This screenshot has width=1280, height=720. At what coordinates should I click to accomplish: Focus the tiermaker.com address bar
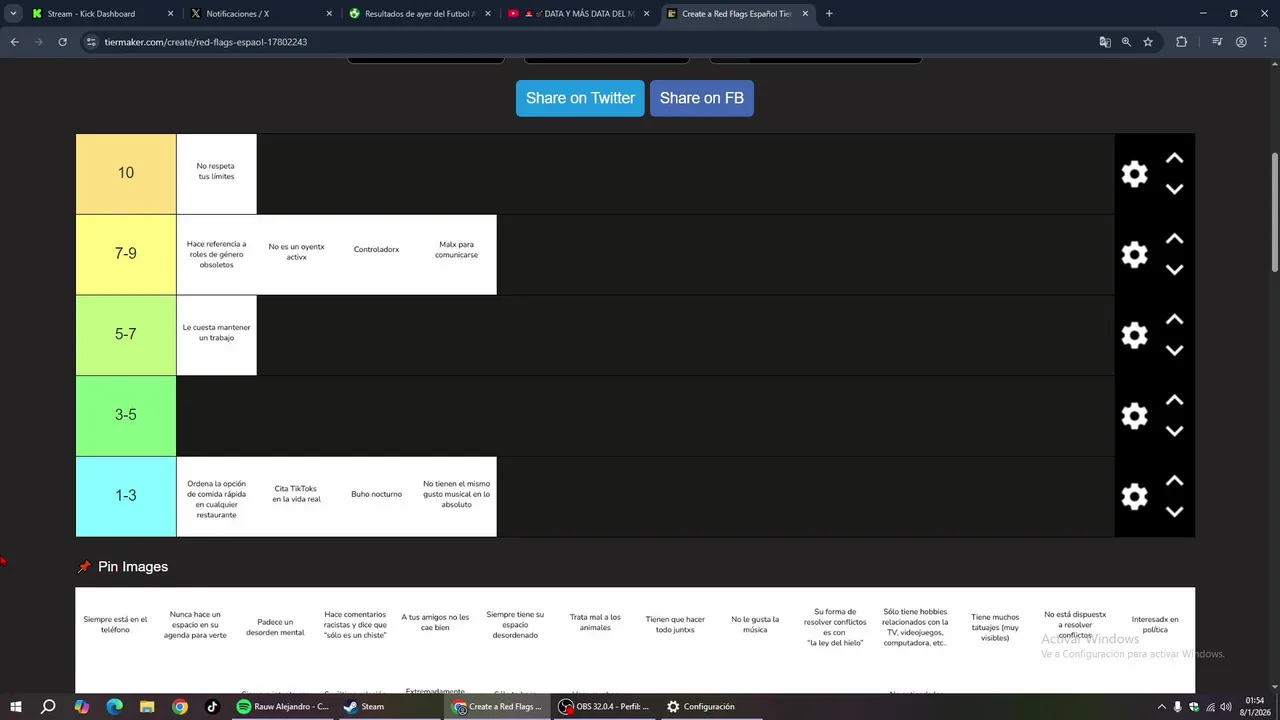[590, 42]
